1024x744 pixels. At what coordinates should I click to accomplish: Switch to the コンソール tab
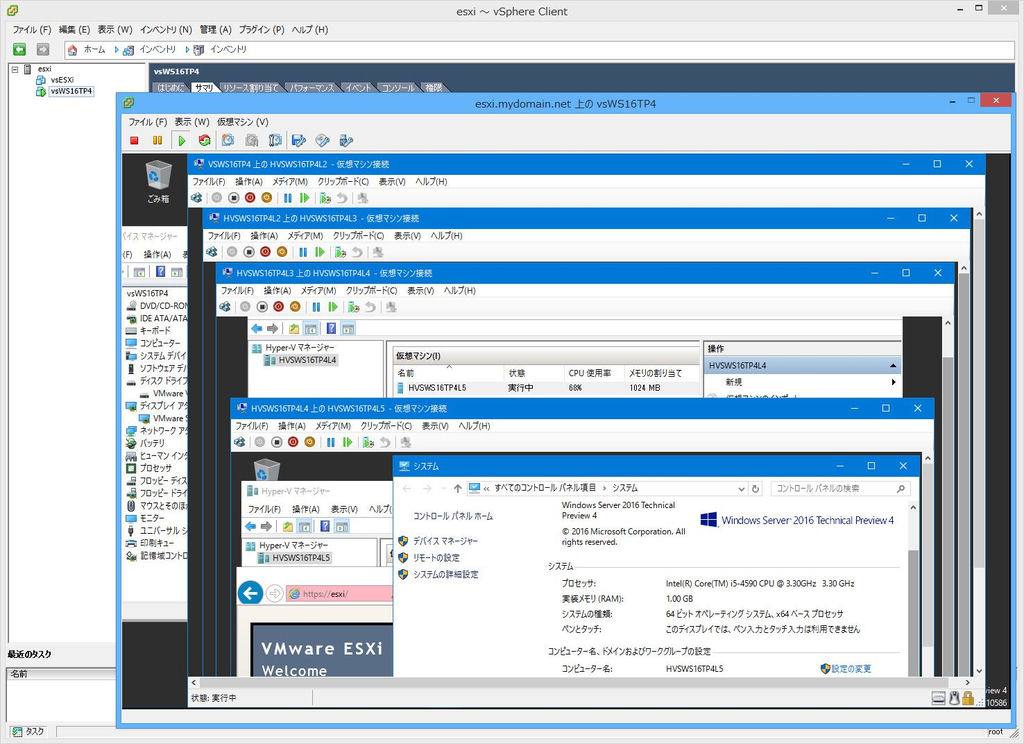pyautogui.click(x=398, y=88)
